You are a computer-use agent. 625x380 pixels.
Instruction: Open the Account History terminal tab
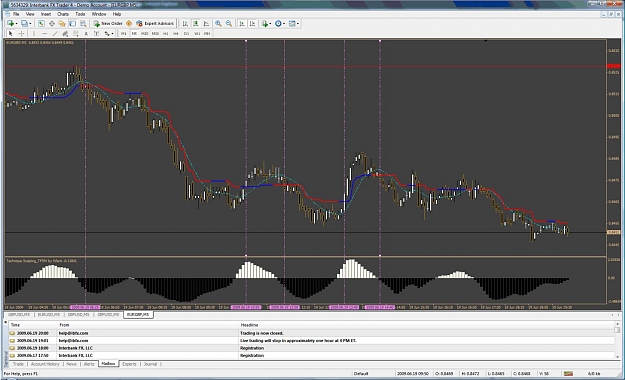45,364
